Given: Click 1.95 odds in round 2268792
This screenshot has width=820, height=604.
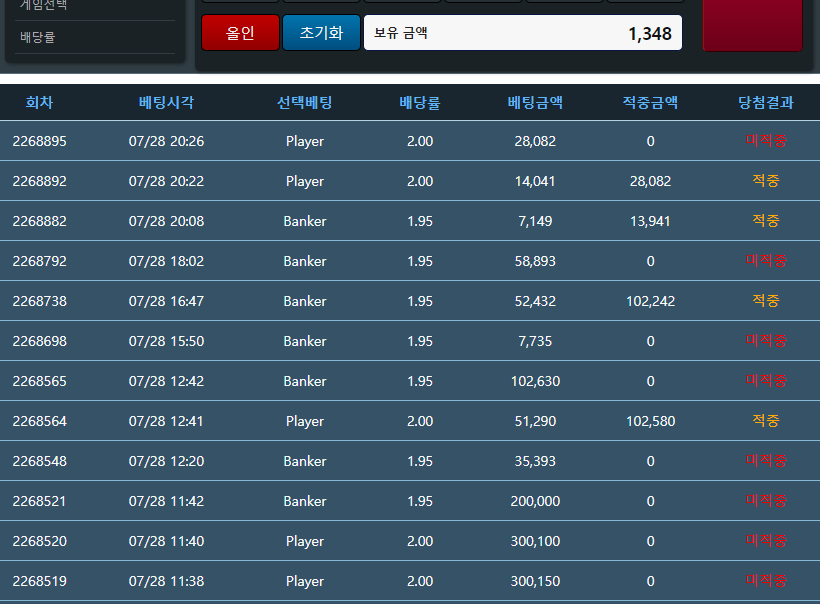Looking at the screenshot, I should pos(420,261).
